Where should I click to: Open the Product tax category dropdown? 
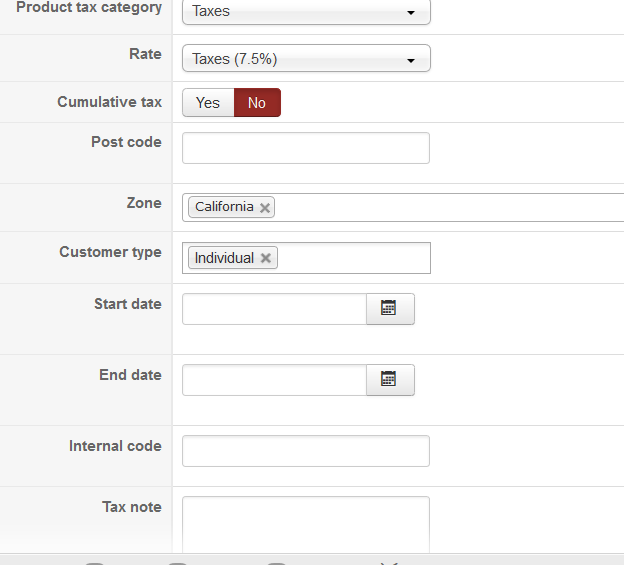point(306,12)
